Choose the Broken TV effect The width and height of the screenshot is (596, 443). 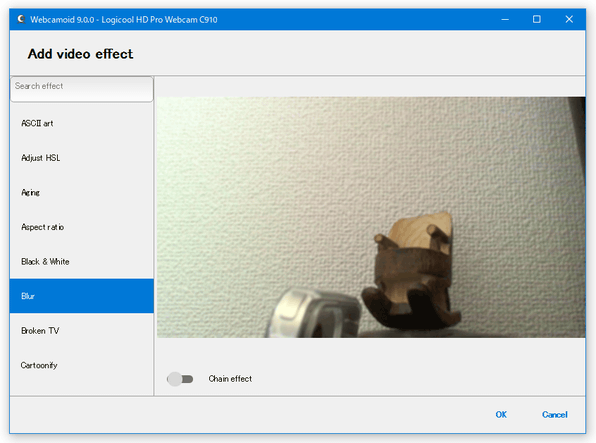pos(82,330)
